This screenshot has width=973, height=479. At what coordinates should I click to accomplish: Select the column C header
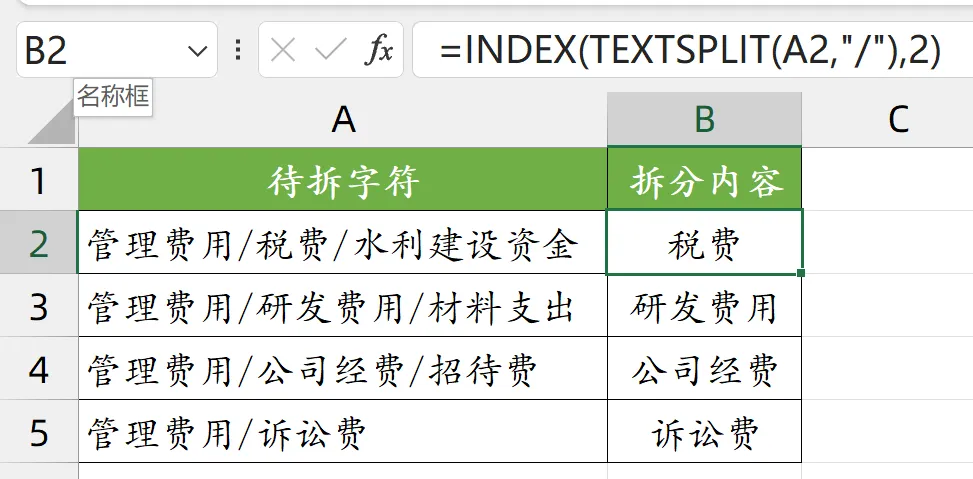[x=887, y=119]
